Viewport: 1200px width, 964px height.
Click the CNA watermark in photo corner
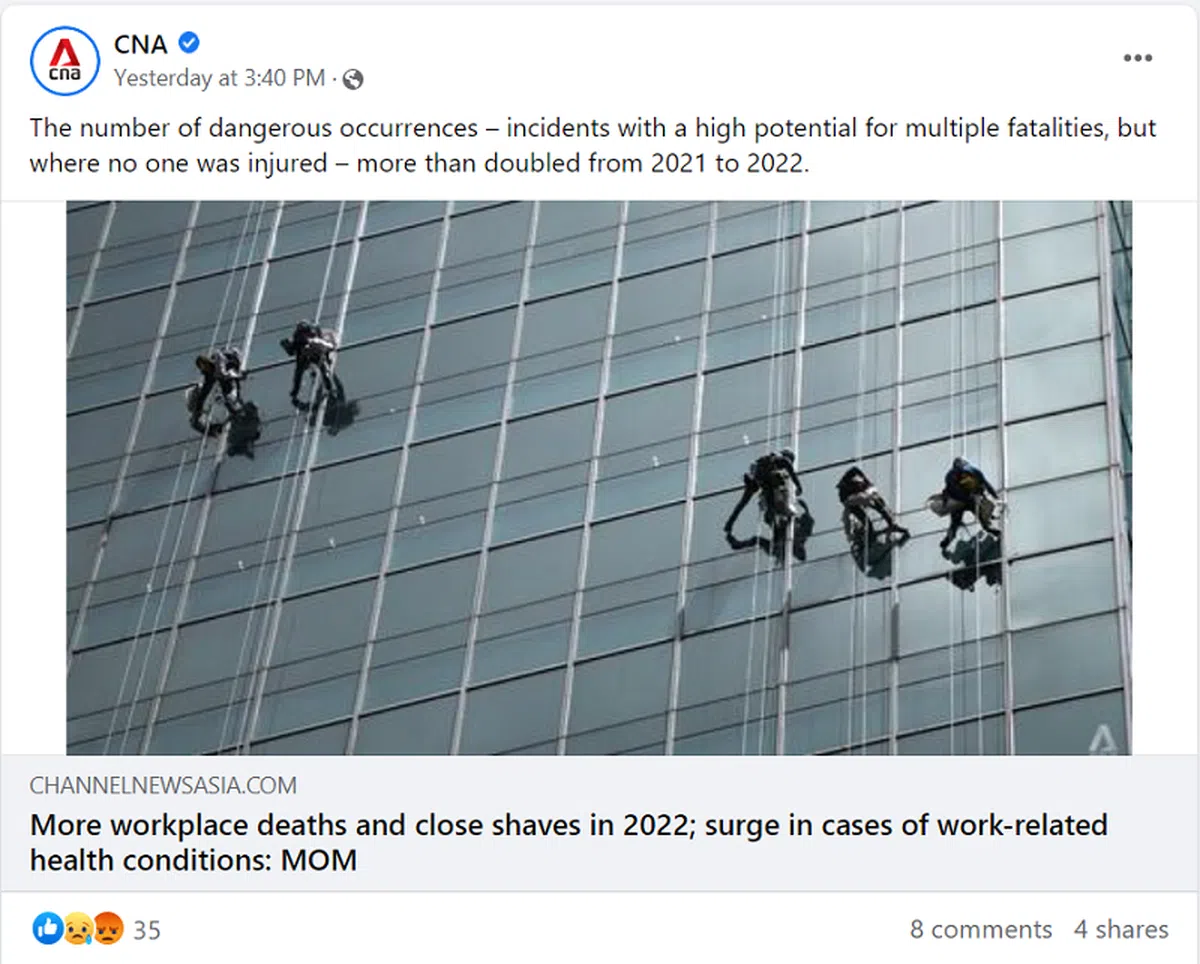coord(1104,736)
